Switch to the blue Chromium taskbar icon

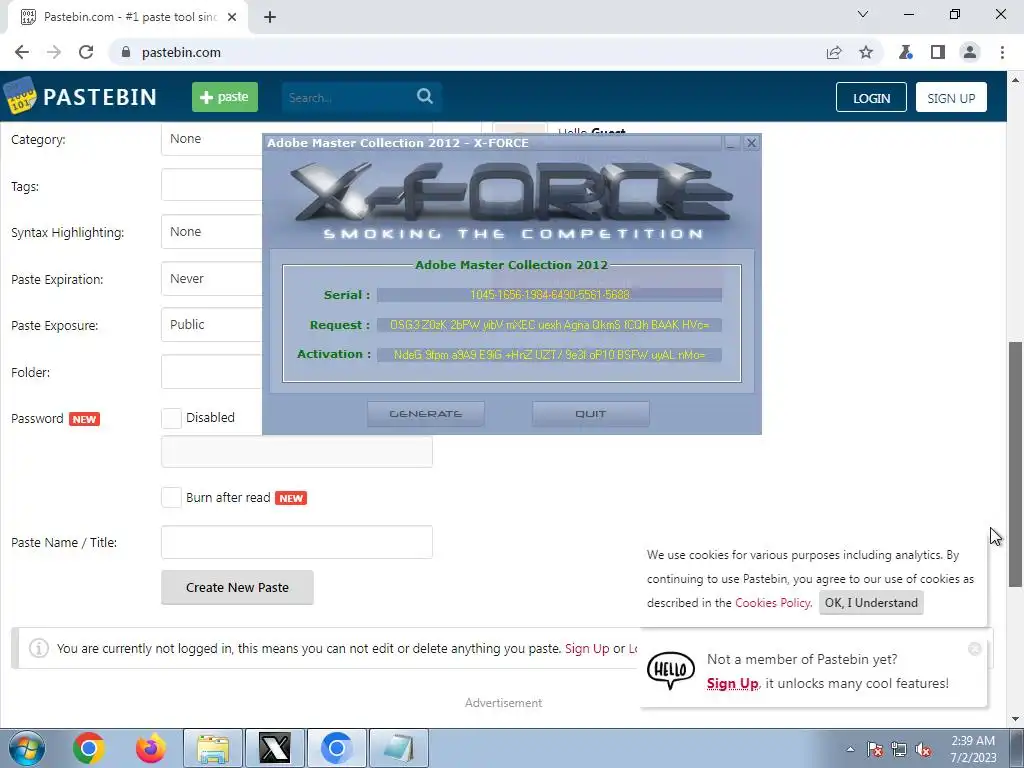(337, 748)
